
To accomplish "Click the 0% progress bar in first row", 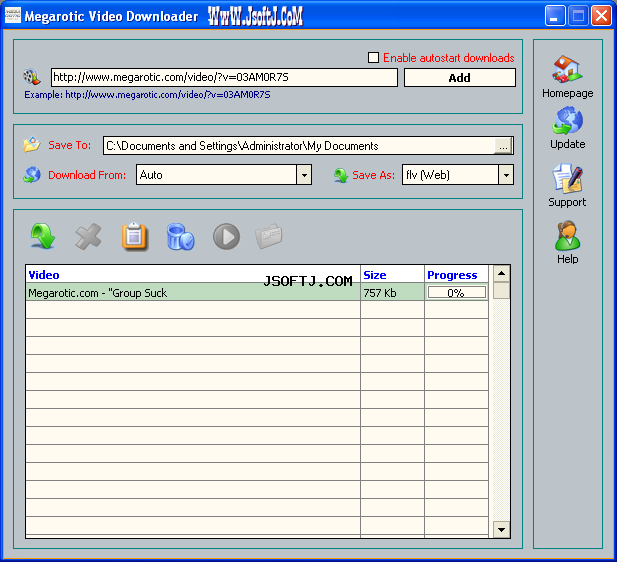I will point(456,292).
